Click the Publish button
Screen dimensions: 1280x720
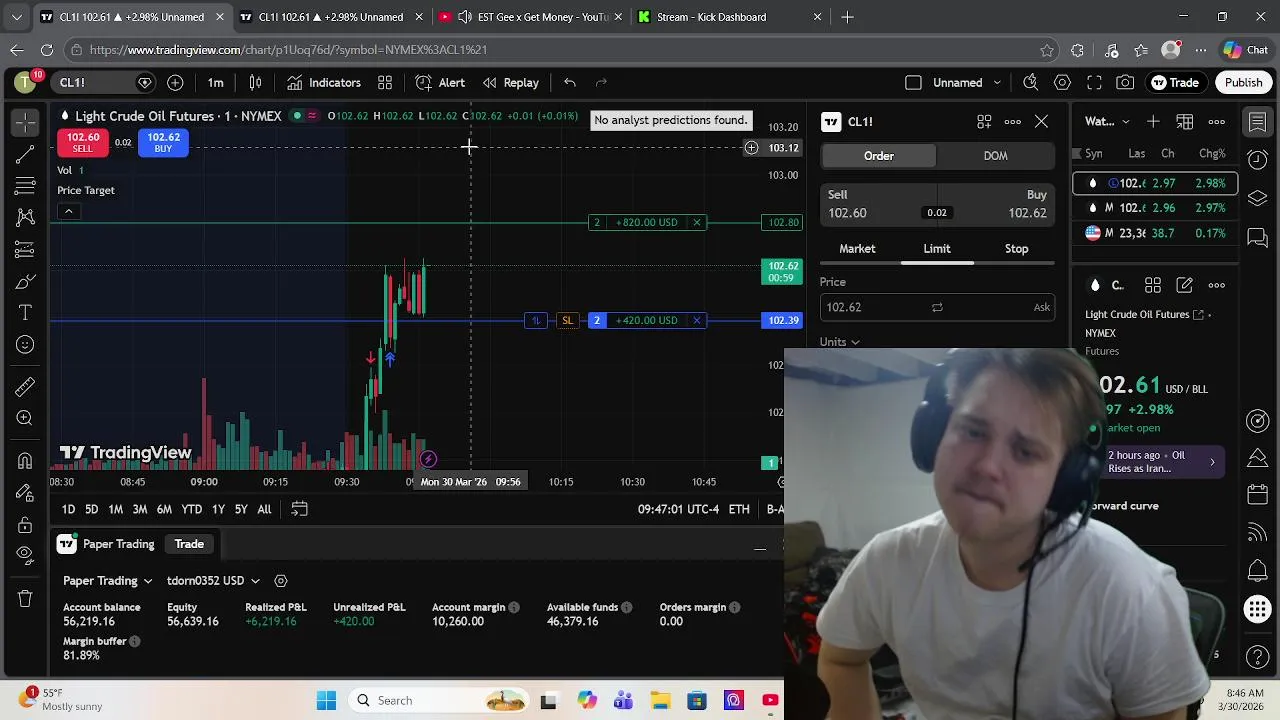coord(1243,83)
